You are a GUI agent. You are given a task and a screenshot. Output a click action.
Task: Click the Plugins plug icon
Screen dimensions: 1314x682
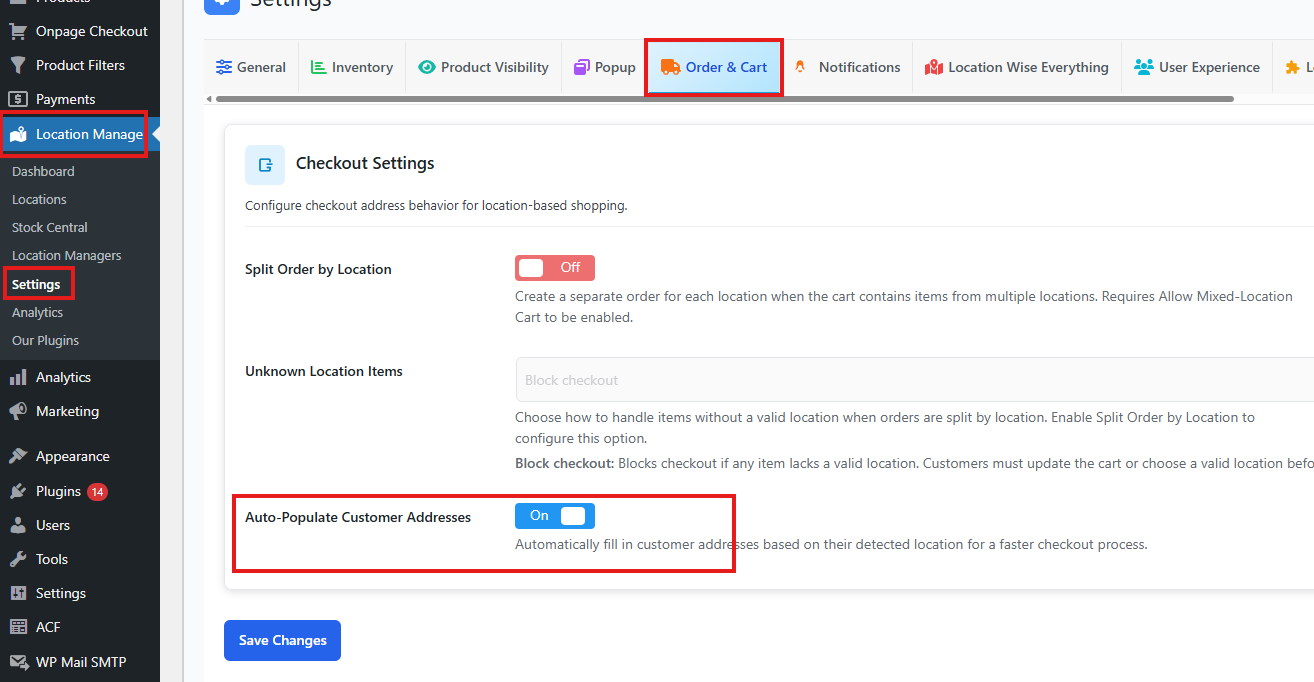click(x=18, y=491)
